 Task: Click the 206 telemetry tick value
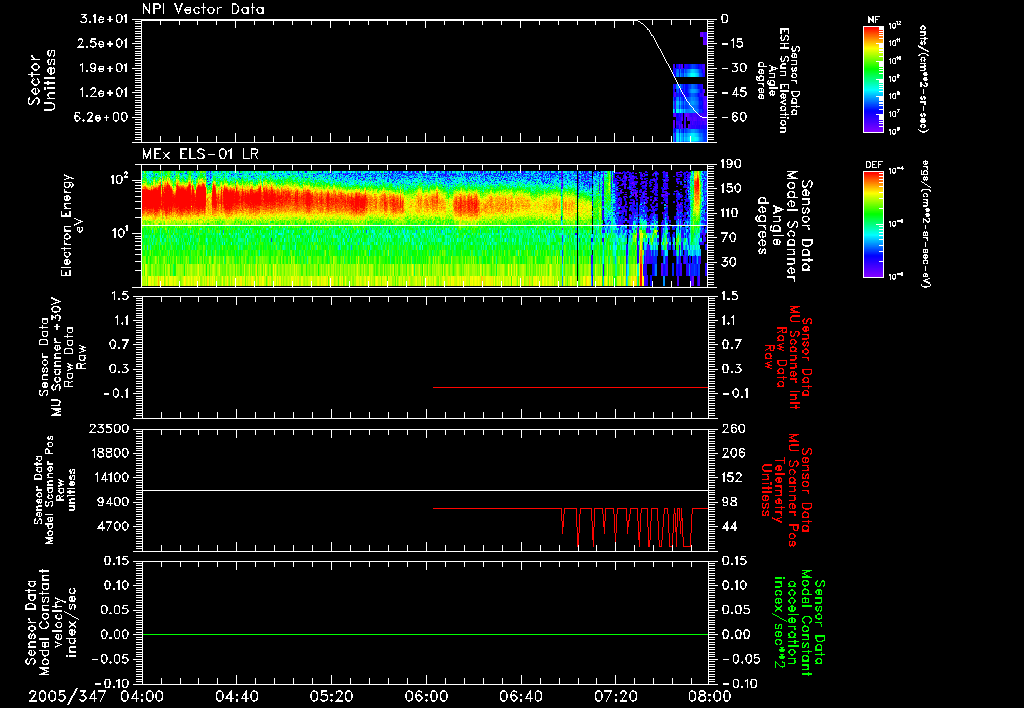[x=733, y=453]
